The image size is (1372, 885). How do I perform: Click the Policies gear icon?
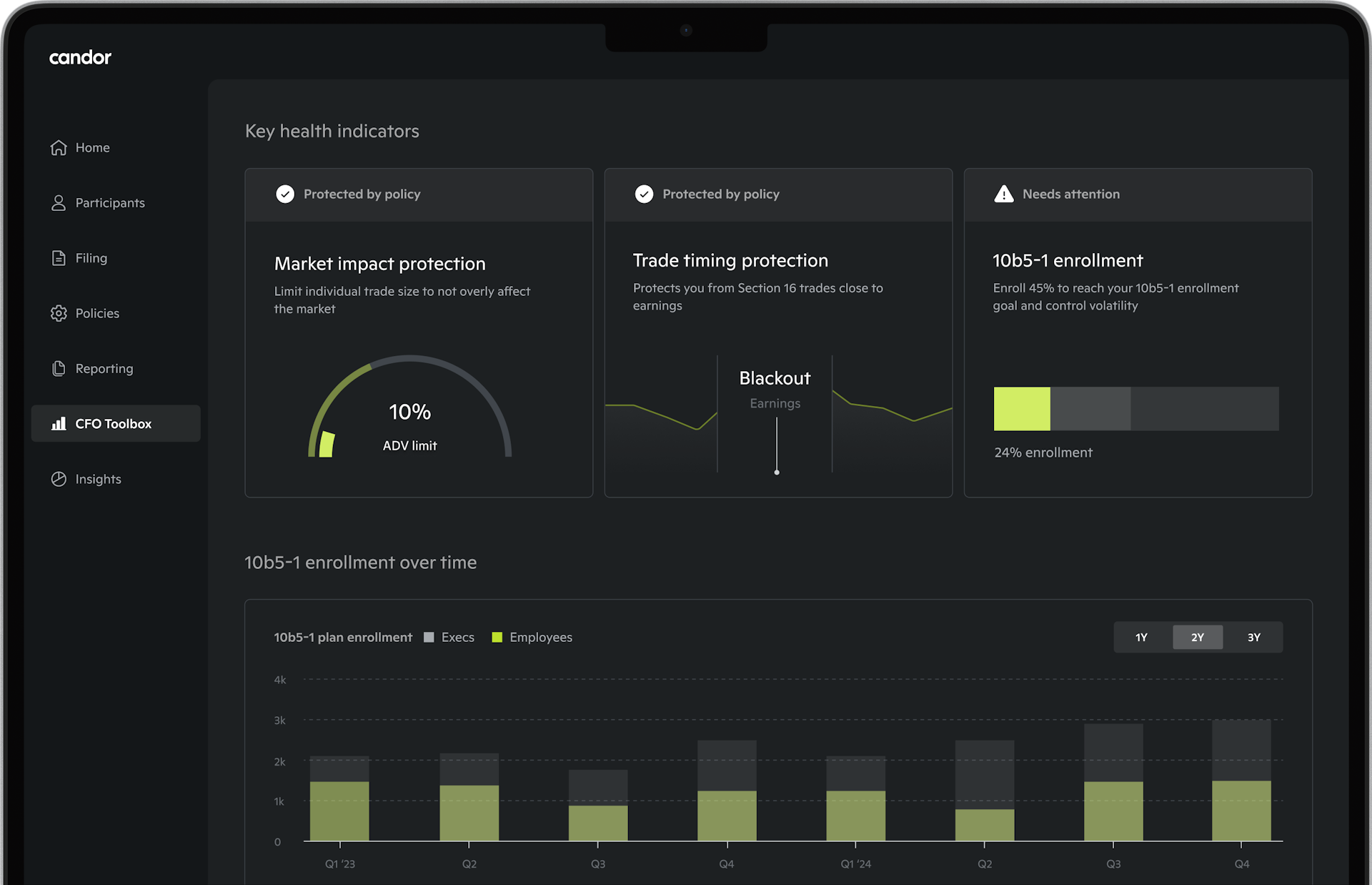pos(59,313)
